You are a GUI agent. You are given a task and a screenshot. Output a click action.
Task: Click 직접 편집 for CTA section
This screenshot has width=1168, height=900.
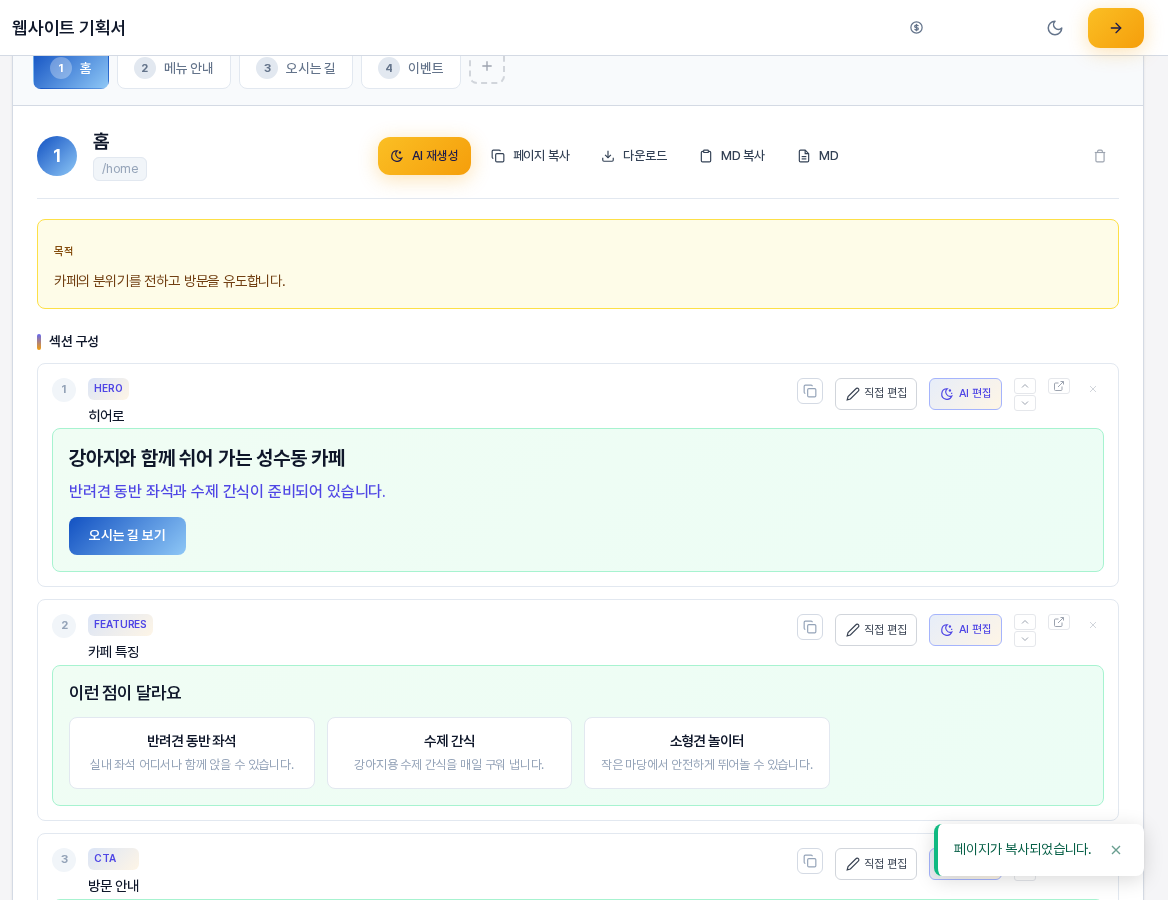(x=876, y=863)
